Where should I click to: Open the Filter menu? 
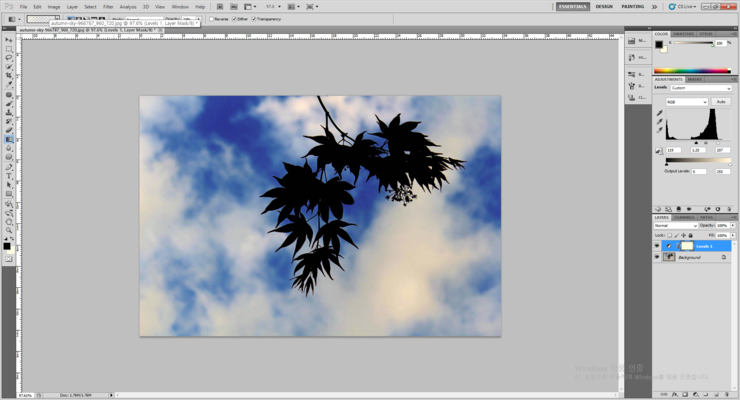coord(108,6)
